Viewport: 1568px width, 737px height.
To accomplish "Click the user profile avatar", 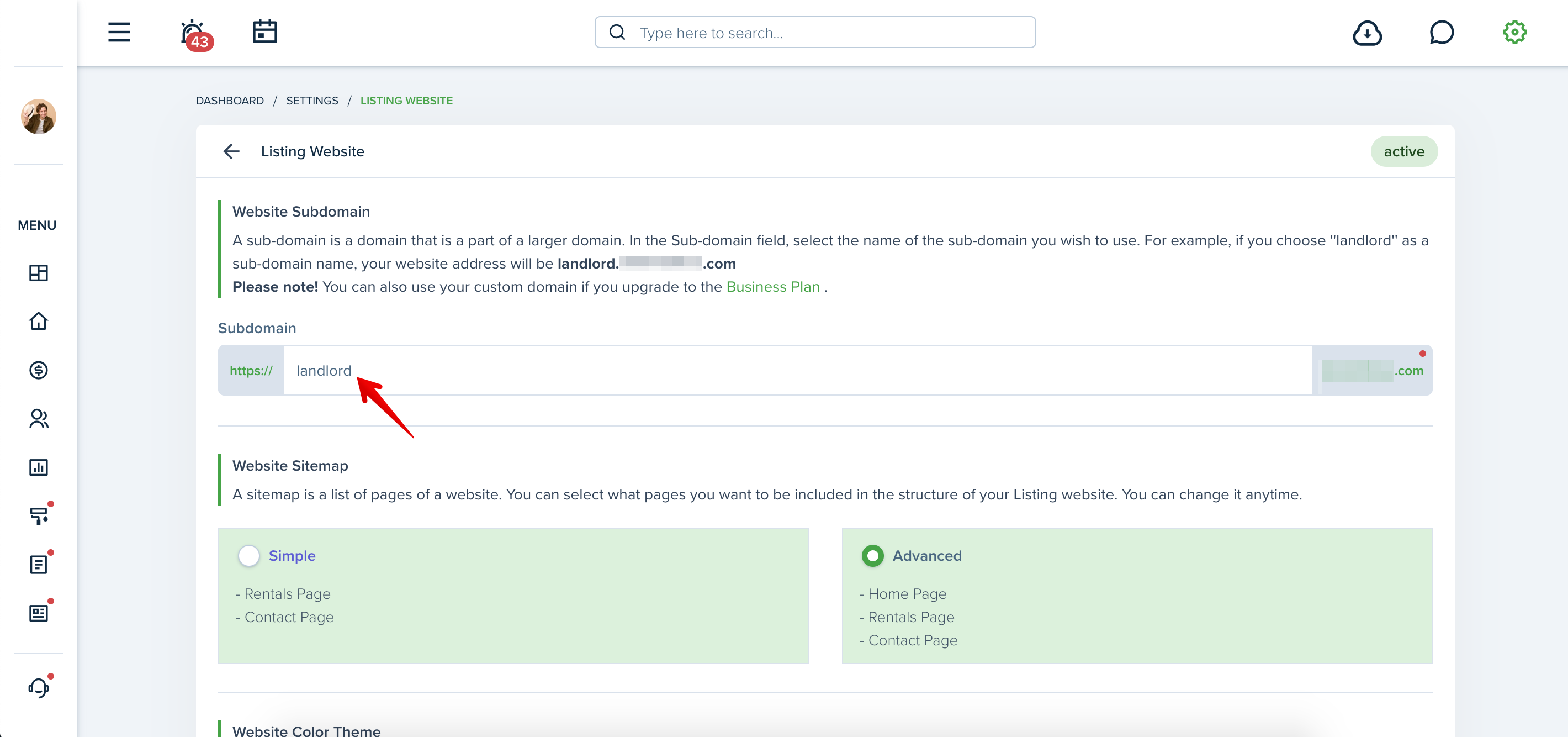I will tap(38, 117).
